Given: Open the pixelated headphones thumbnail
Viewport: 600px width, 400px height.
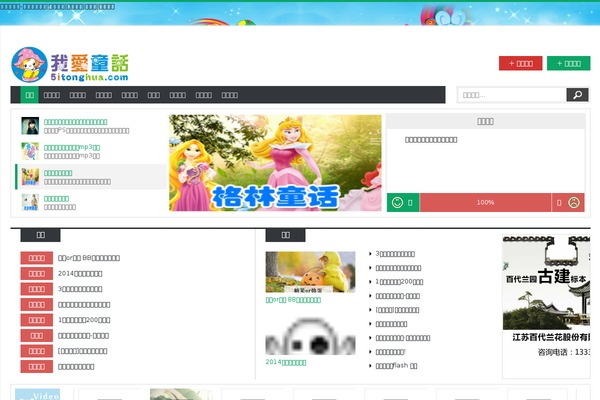Looking at the screenshot, I should (x=310, y=336).
